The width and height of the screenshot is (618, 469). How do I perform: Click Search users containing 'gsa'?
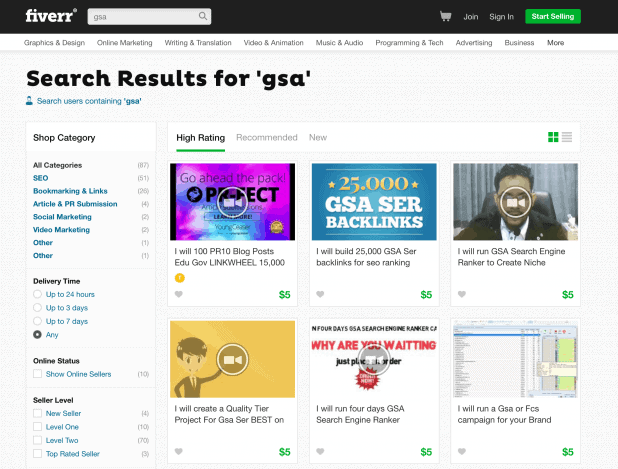click(89, 101)
